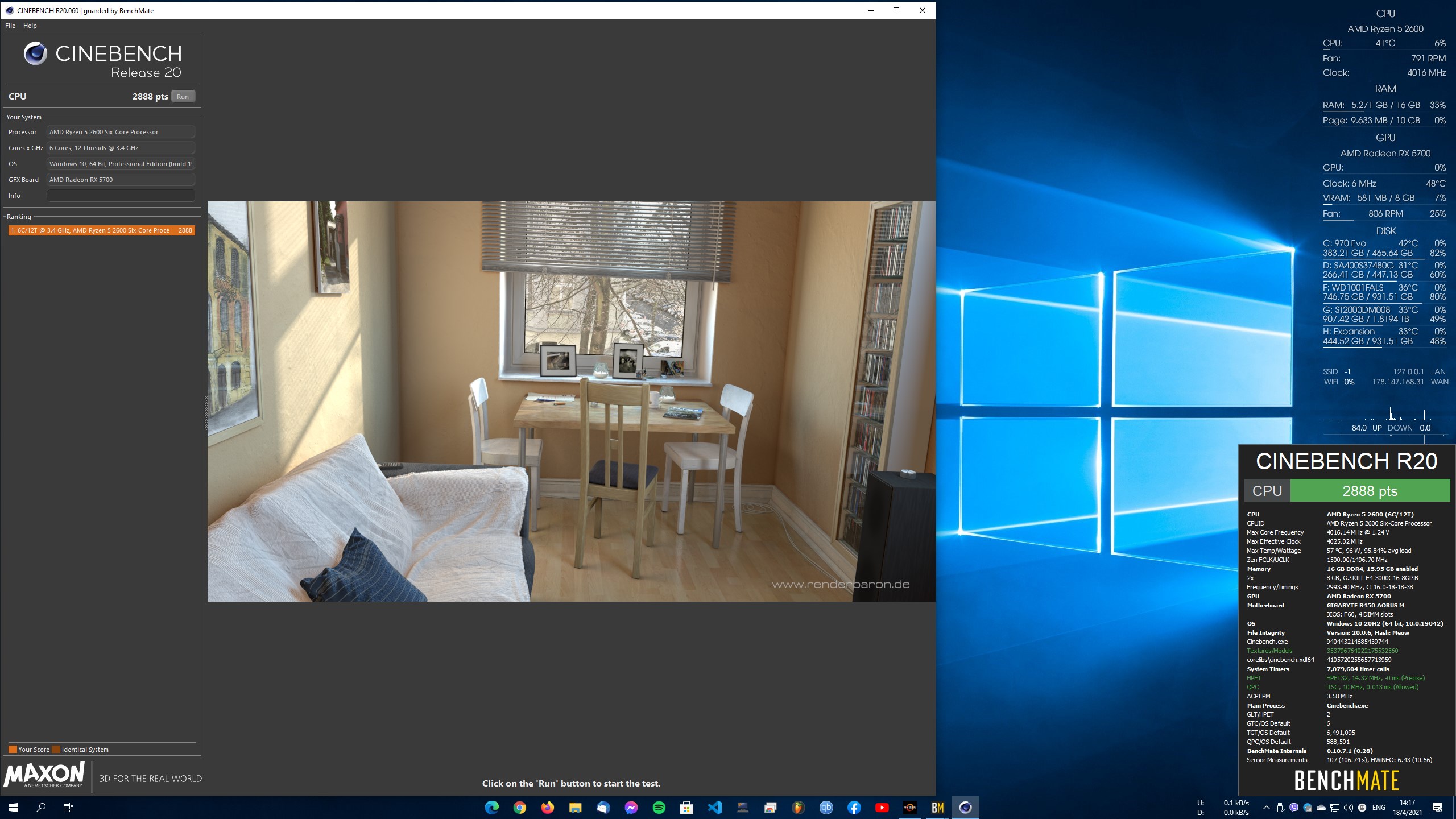This screenshot has height=819, width=1456.
Task: Select the 6C/12T Ryzen 5 2600 ranking entry
Action: click(x=102, y=230)
